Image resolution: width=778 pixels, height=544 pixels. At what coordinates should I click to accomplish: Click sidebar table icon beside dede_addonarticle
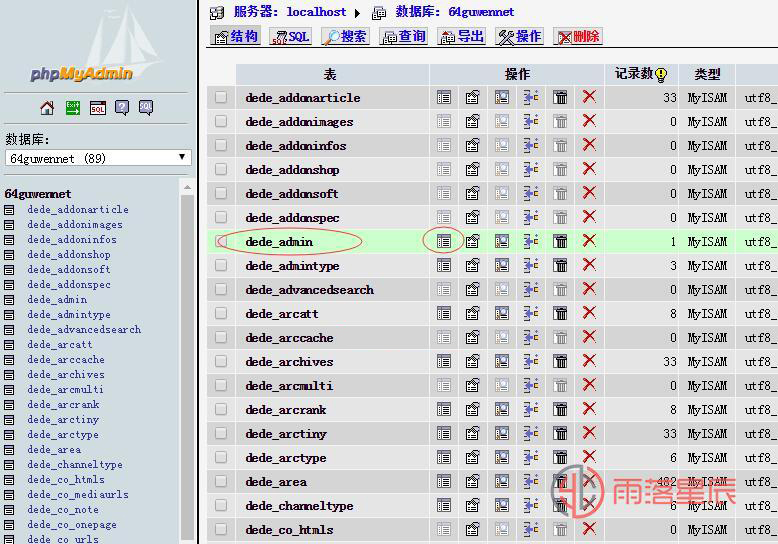click(x=9, y=210)
